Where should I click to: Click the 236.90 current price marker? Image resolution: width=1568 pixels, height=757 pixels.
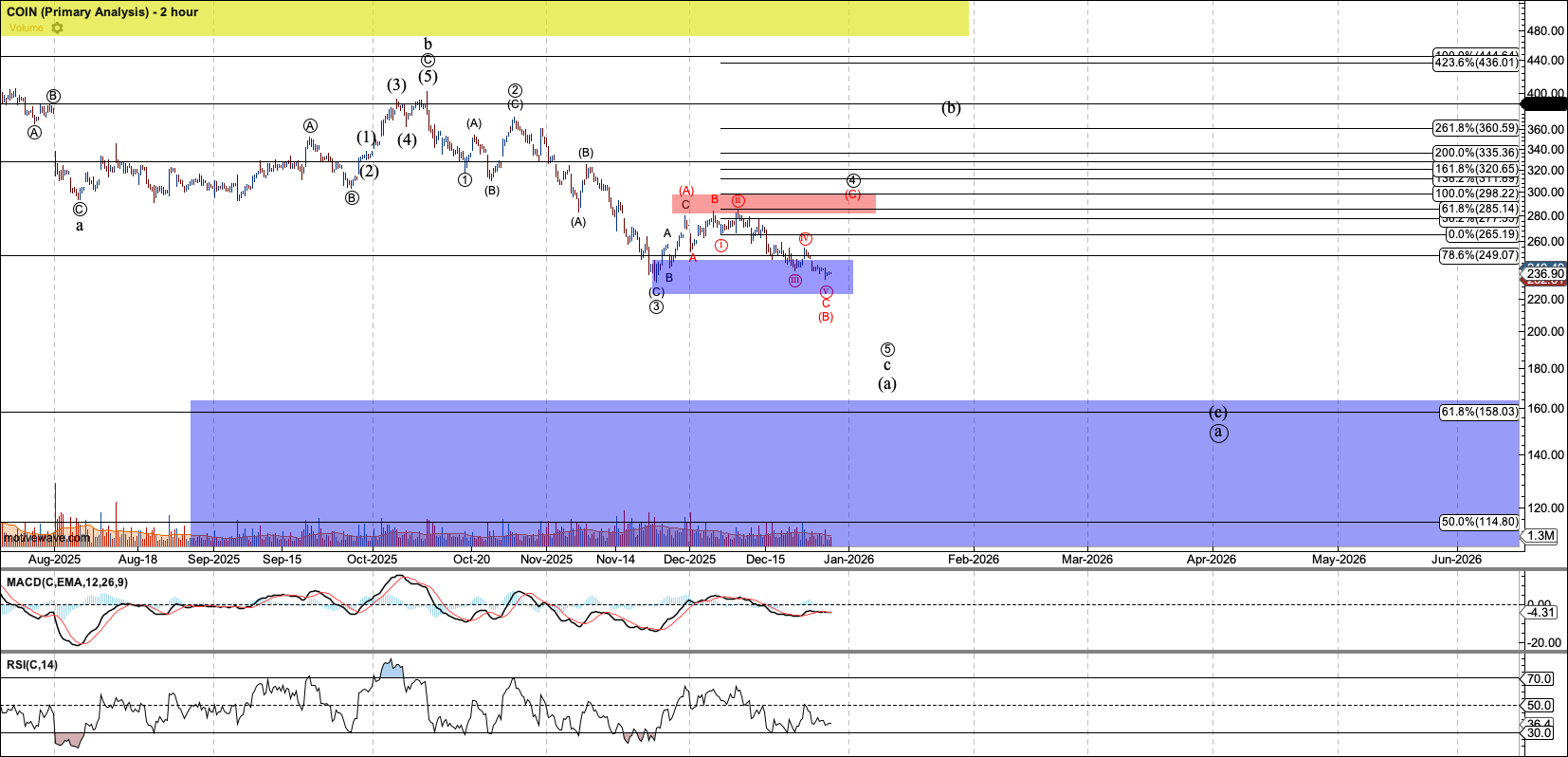1545,274
